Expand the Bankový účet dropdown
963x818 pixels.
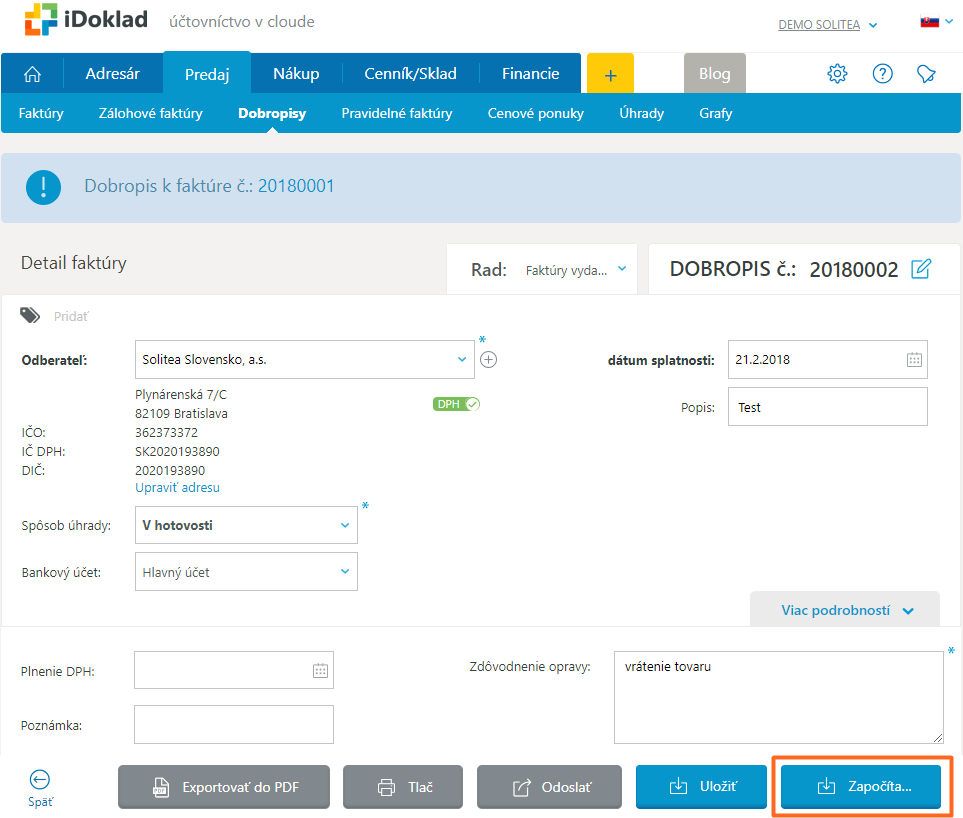point(246,573)
